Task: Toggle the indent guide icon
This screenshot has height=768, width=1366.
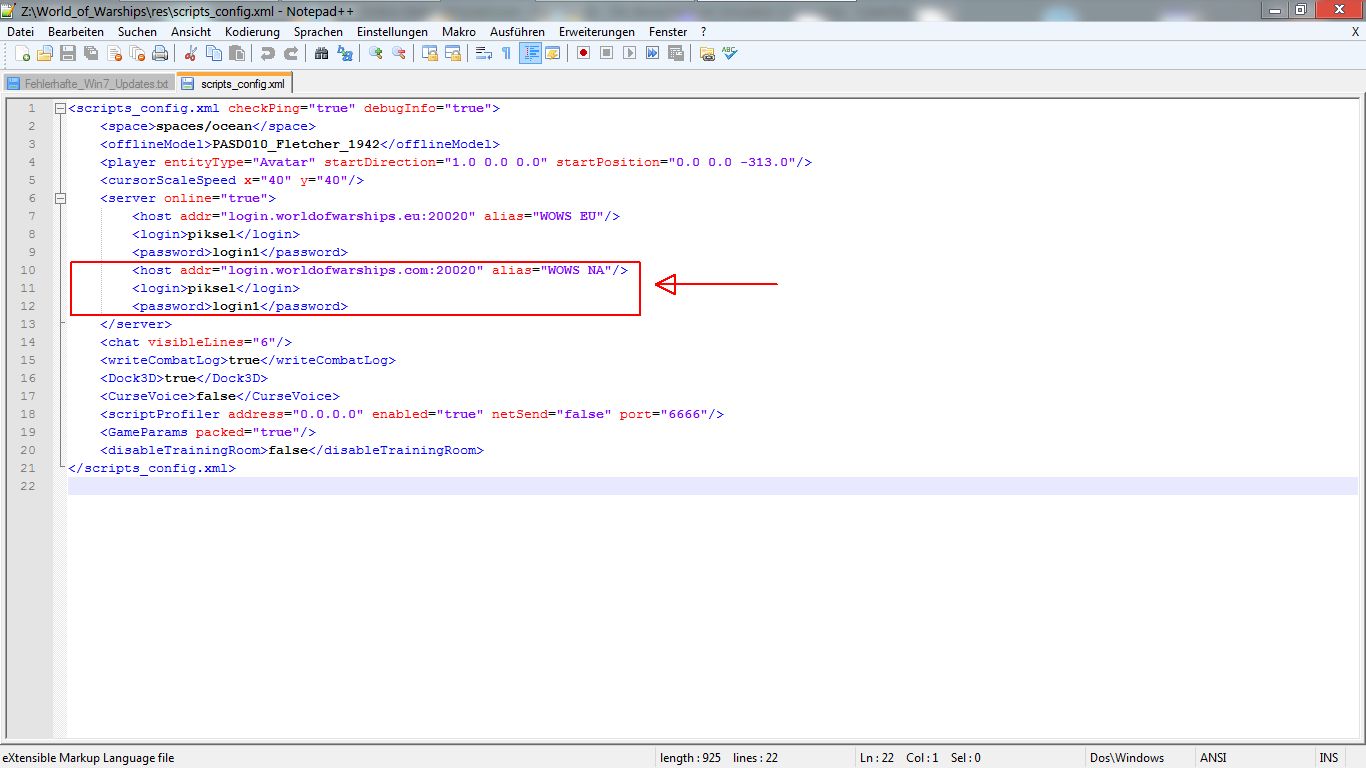Action: pyautogui.click(x=530, y=53)
